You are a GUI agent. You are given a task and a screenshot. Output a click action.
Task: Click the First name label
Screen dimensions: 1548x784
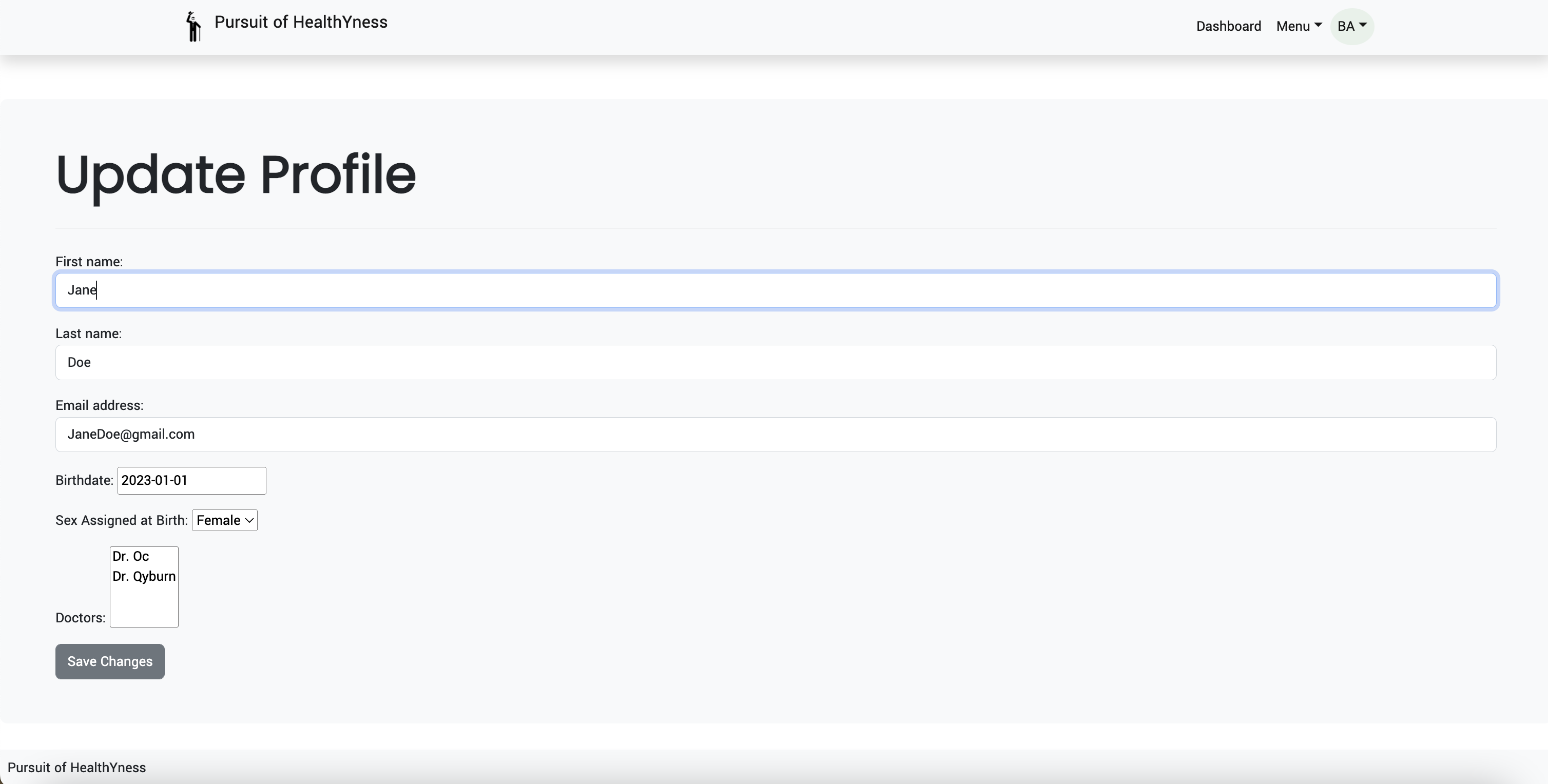tap(89, 262)
